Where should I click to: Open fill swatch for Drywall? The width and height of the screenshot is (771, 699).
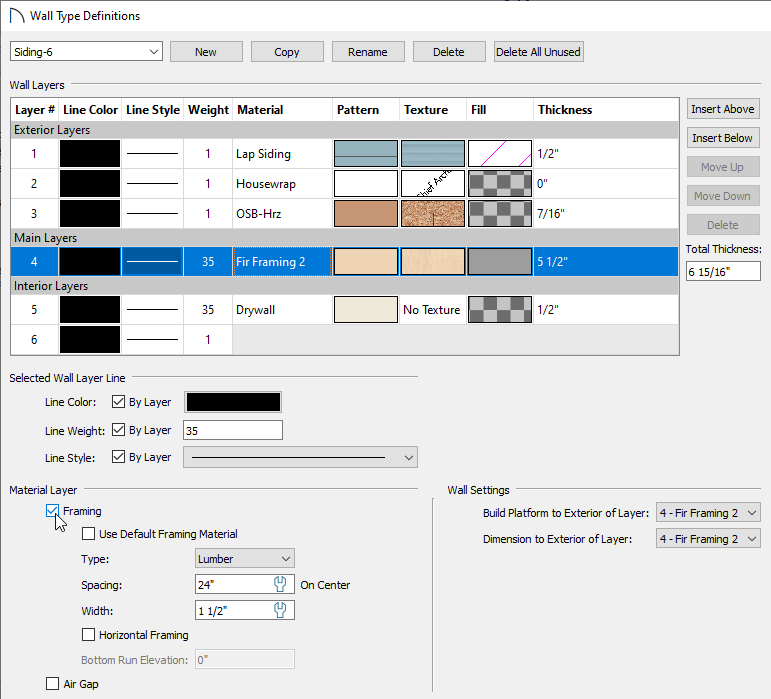click(500, 310)
